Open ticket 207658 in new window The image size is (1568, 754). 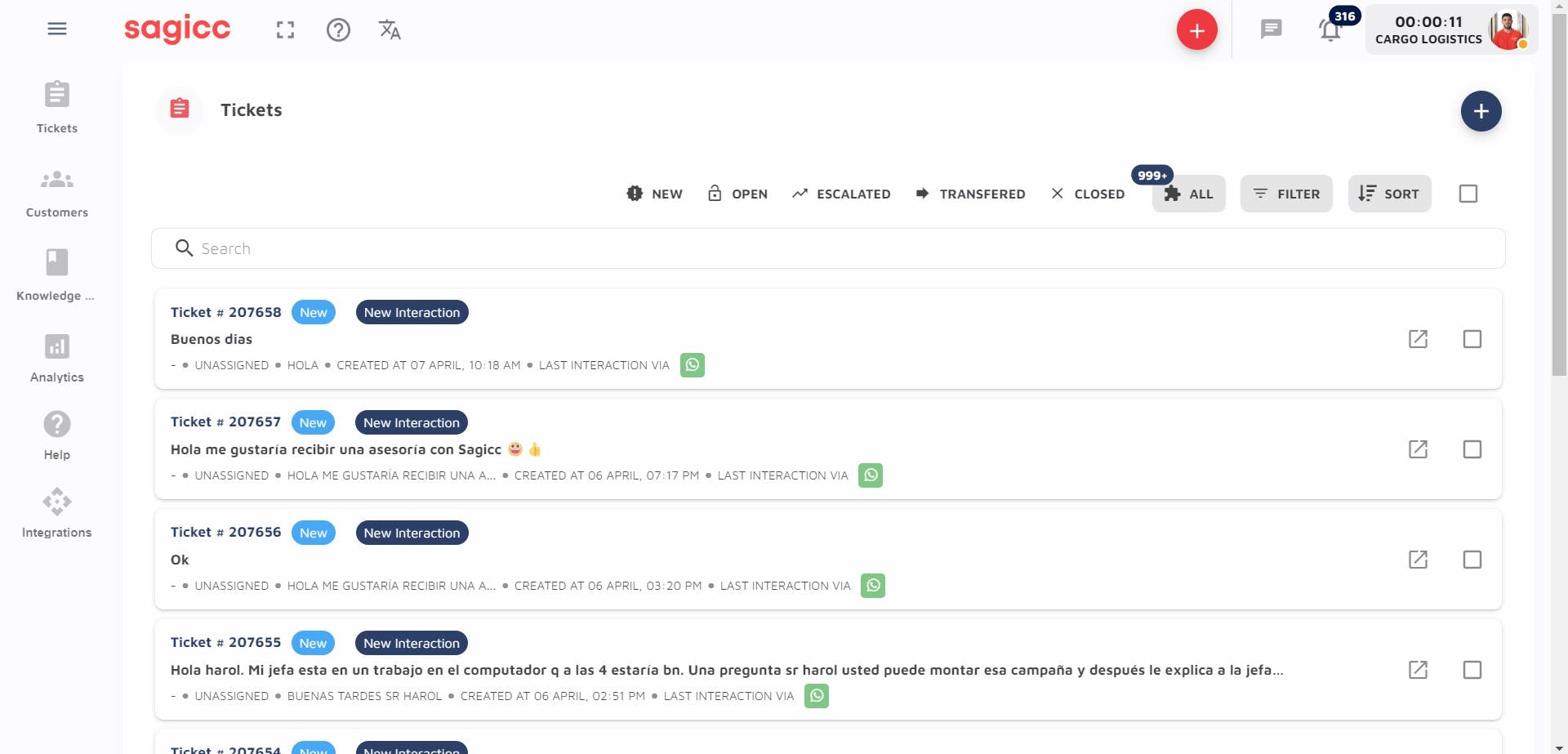click(1418, 339)
